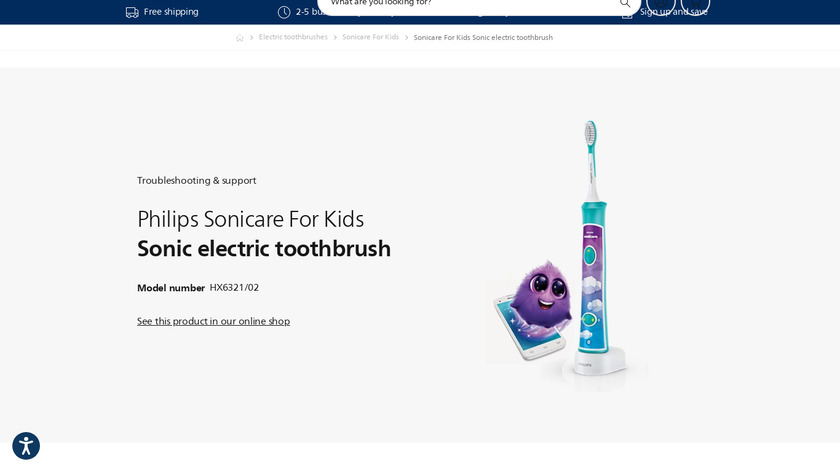Click the home breadcrumb icon
The width and height of the screenshot is (840, 472).
pyautogui.click(x=239, y=38)
